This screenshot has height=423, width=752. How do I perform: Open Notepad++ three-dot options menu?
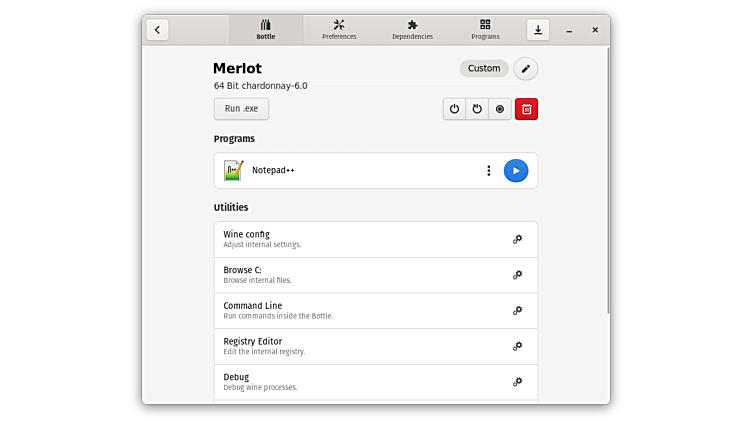tap(488, 171)
